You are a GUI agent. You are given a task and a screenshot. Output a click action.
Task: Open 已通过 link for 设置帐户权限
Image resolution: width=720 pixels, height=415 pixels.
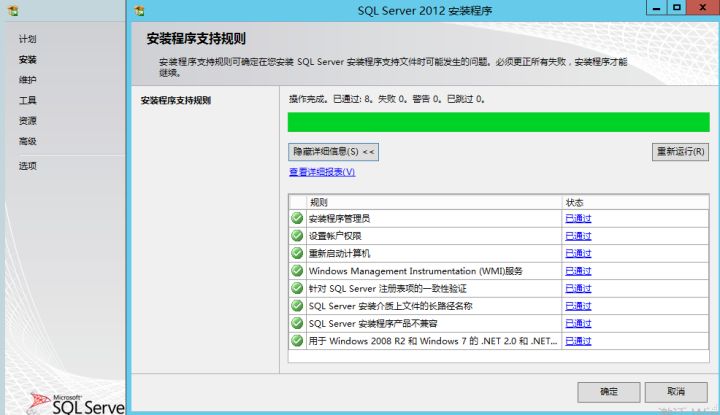point(578,236)
